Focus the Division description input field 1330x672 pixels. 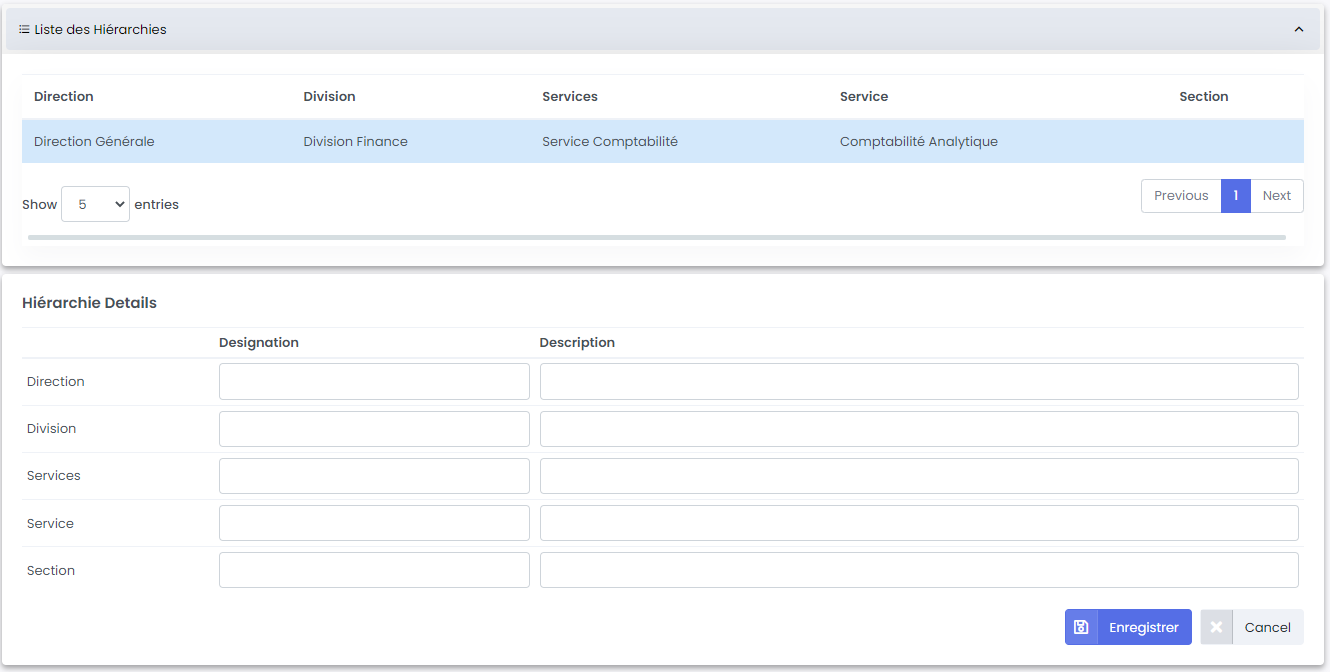point(918,429)
